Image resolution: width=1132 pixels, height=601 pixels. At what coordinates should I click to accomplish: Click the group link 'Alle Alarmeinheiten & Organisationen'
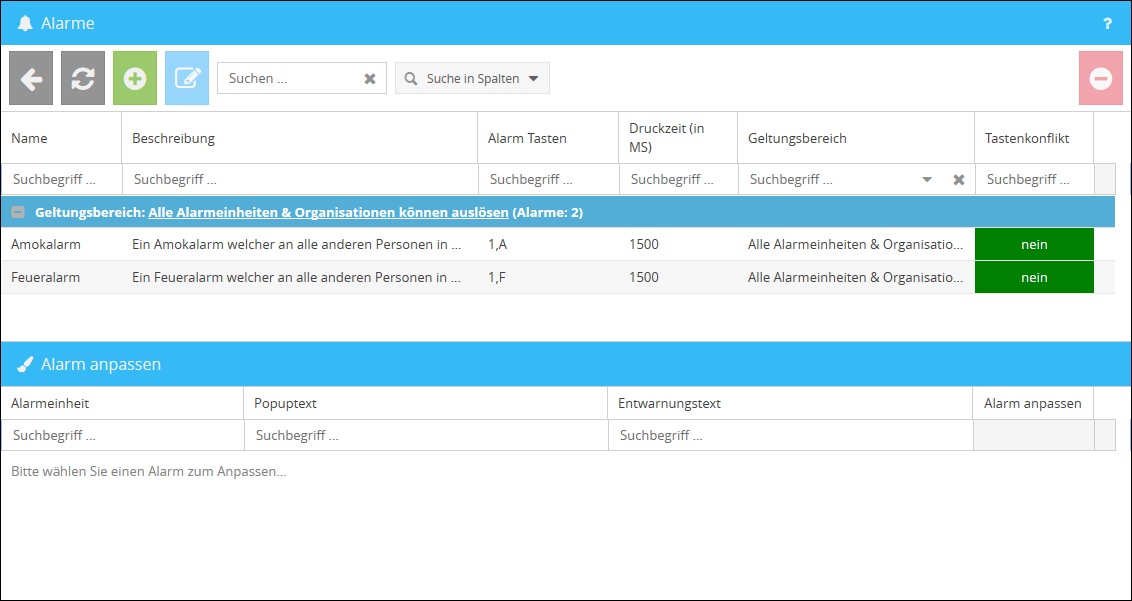(328, 212)
